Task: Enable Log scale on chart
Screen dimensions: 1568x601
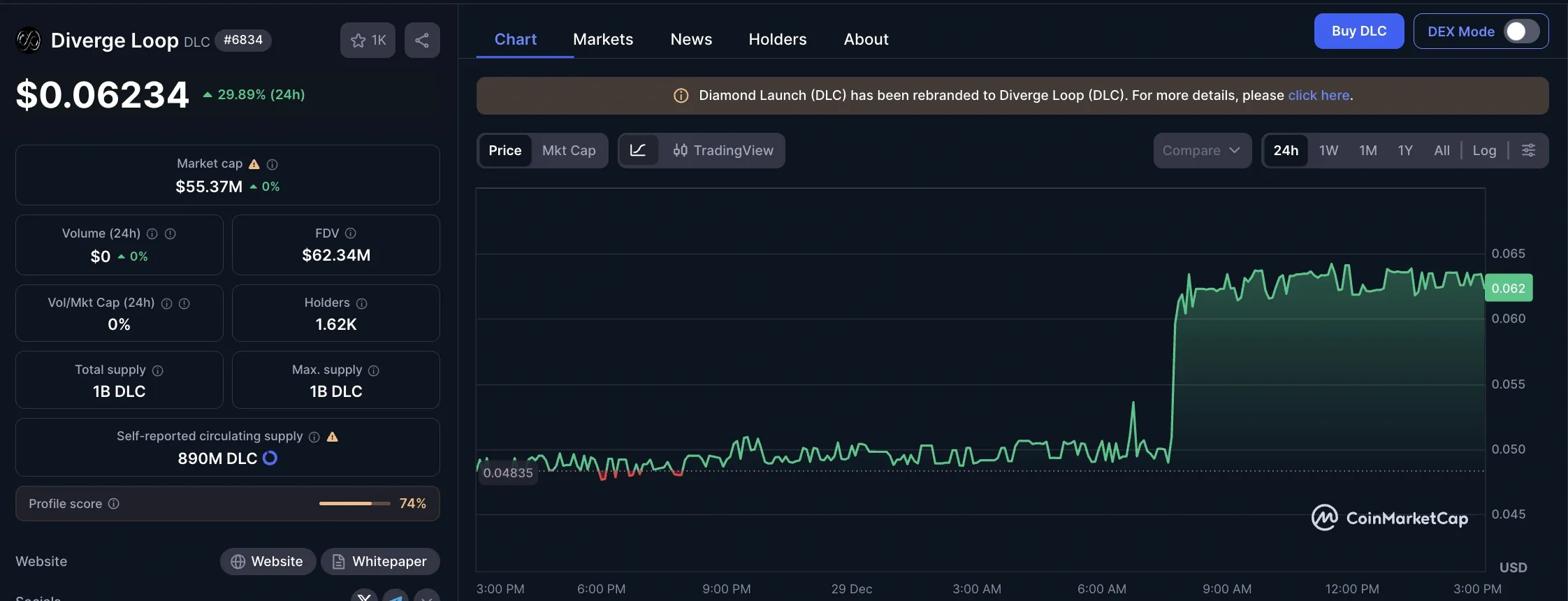Action: (1484, 150)
